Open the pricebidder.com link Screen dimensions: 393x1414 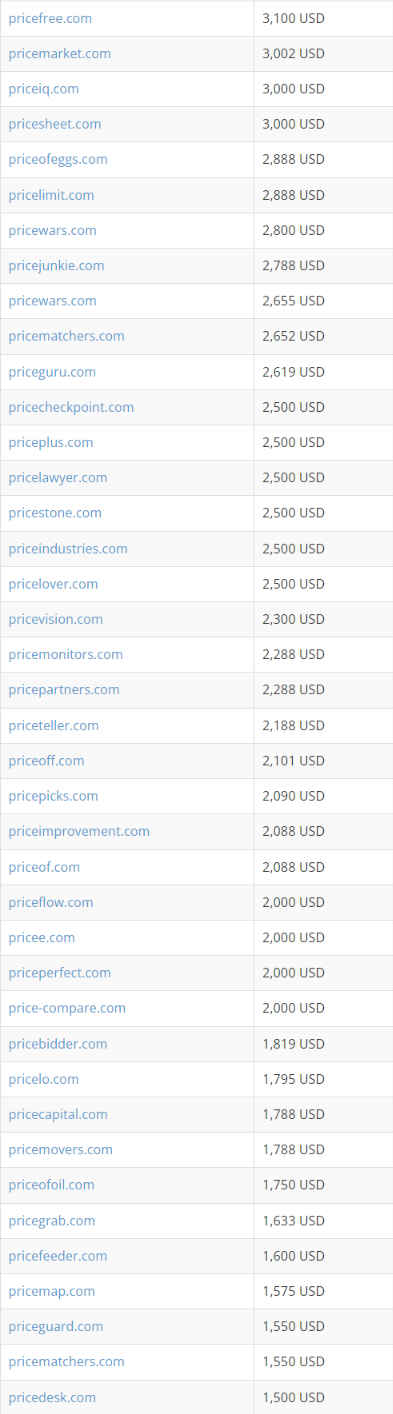(58, 1043)
